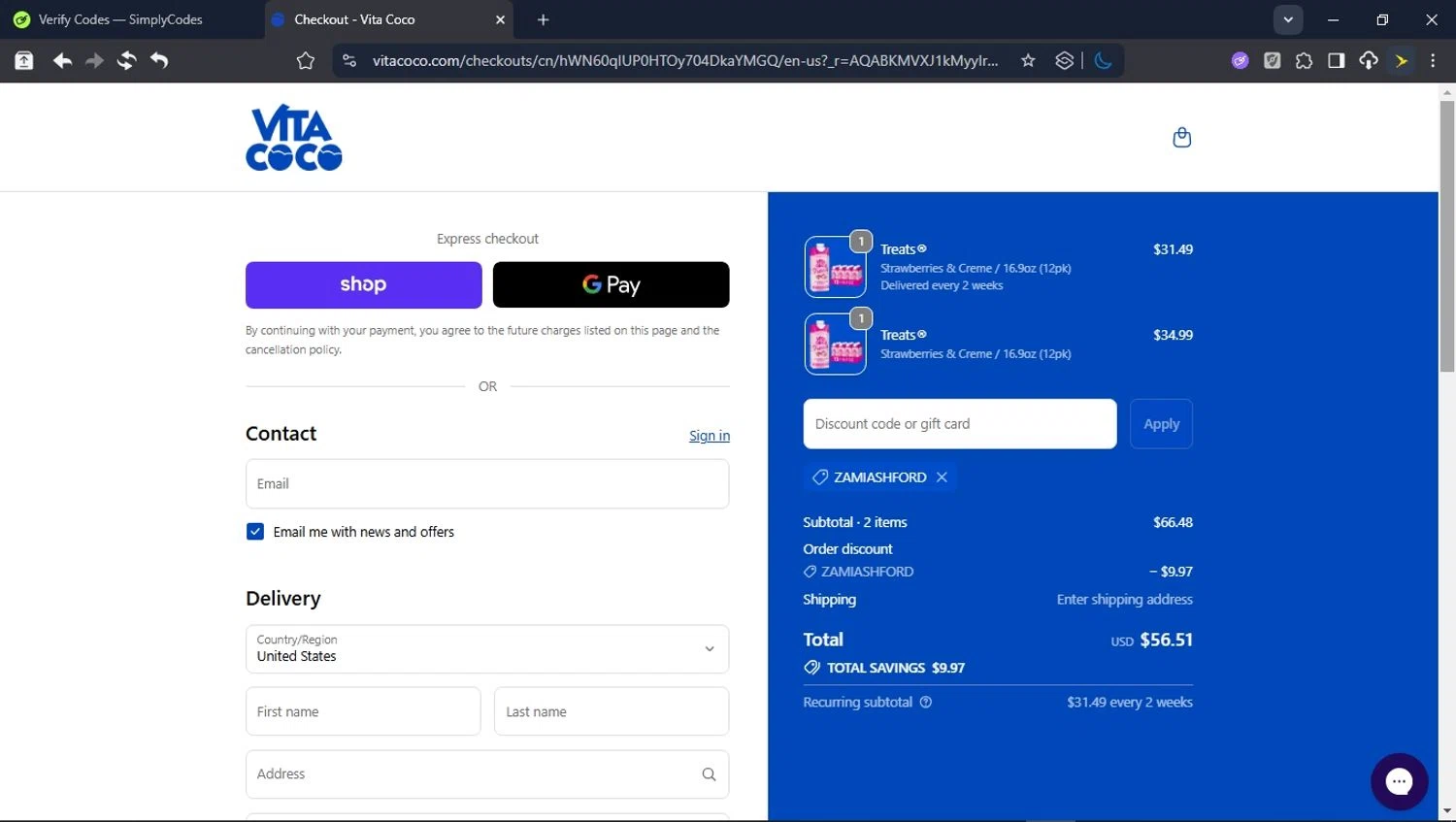
Task: Click the undo-style arrow next to reload
Action: click(159, 60)
